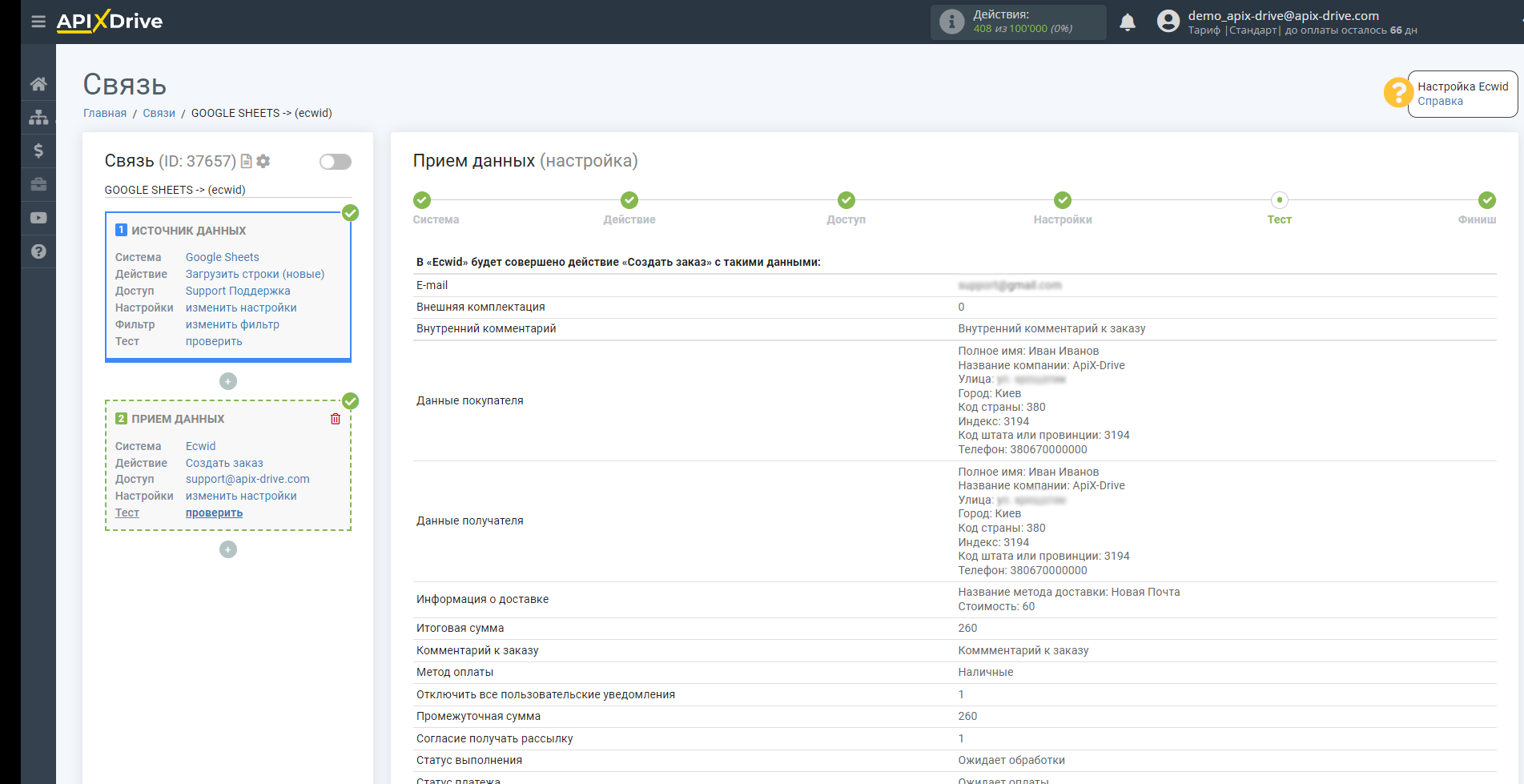1524x784 pixels.
Task: Click the Метод оплаты value Наличные
Action: [985, 672]
